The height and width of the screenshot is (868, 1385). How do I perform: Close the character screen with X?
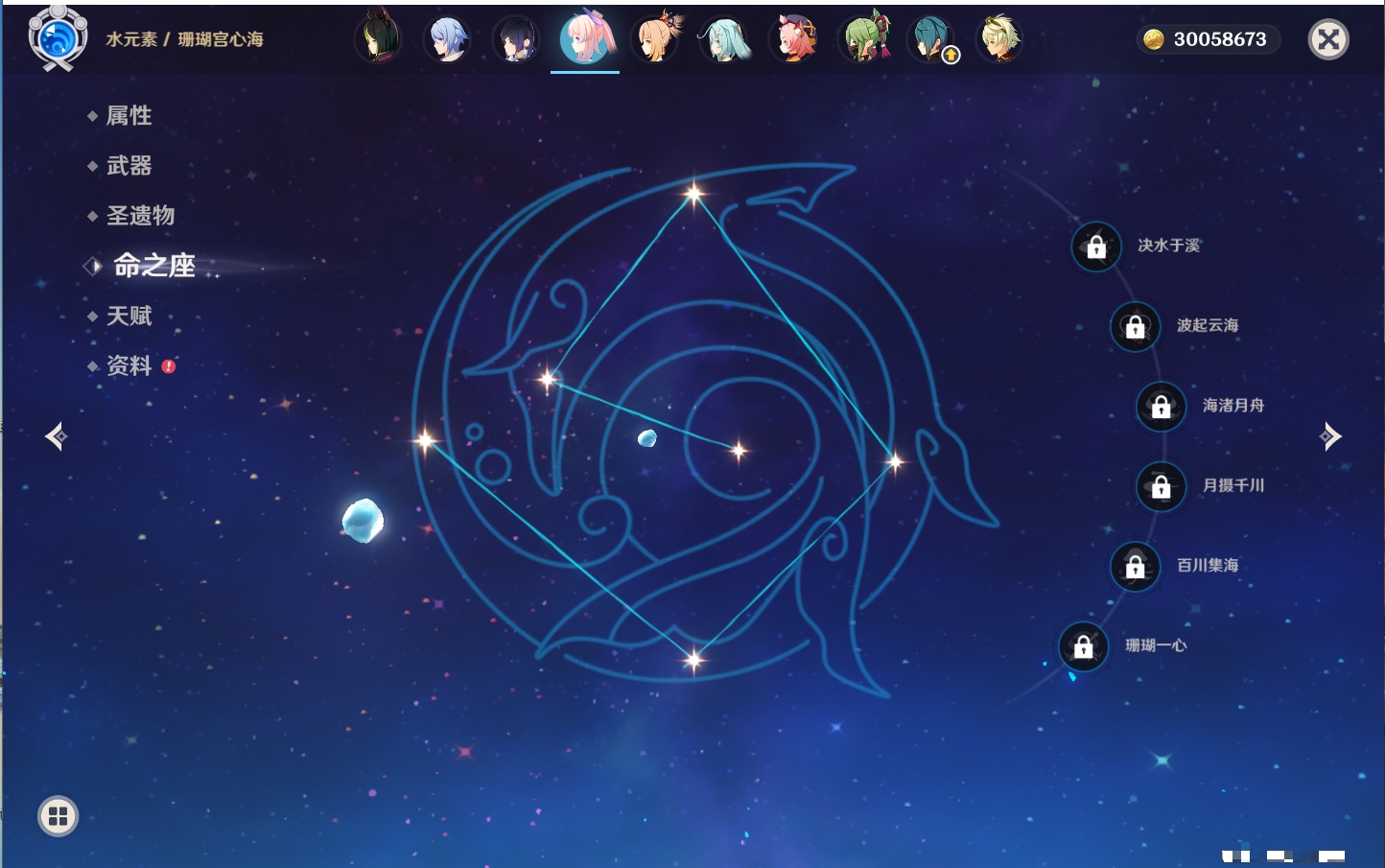[x=1328, y=39]
